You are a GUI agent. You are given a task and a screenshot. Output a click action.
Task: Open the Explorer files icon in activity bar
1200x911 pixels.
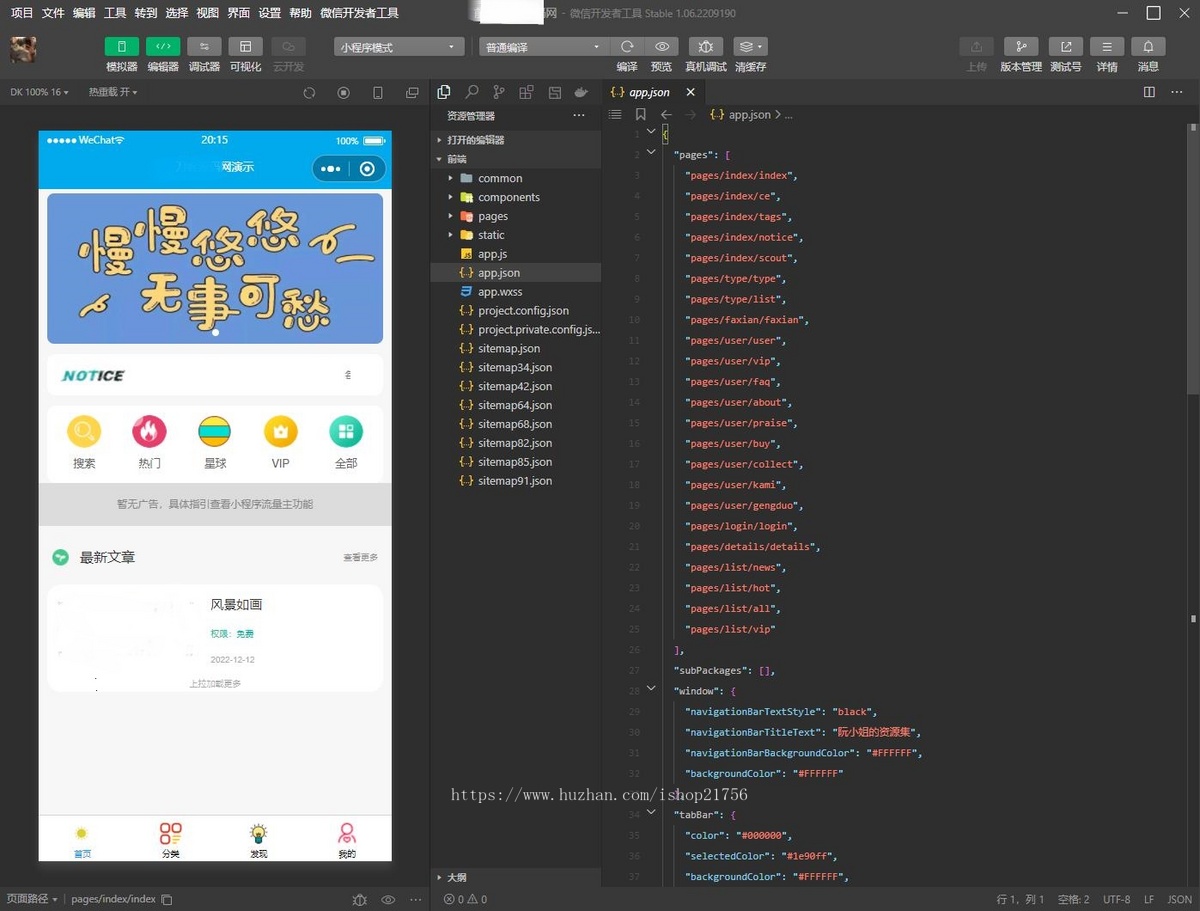(444, 92)
